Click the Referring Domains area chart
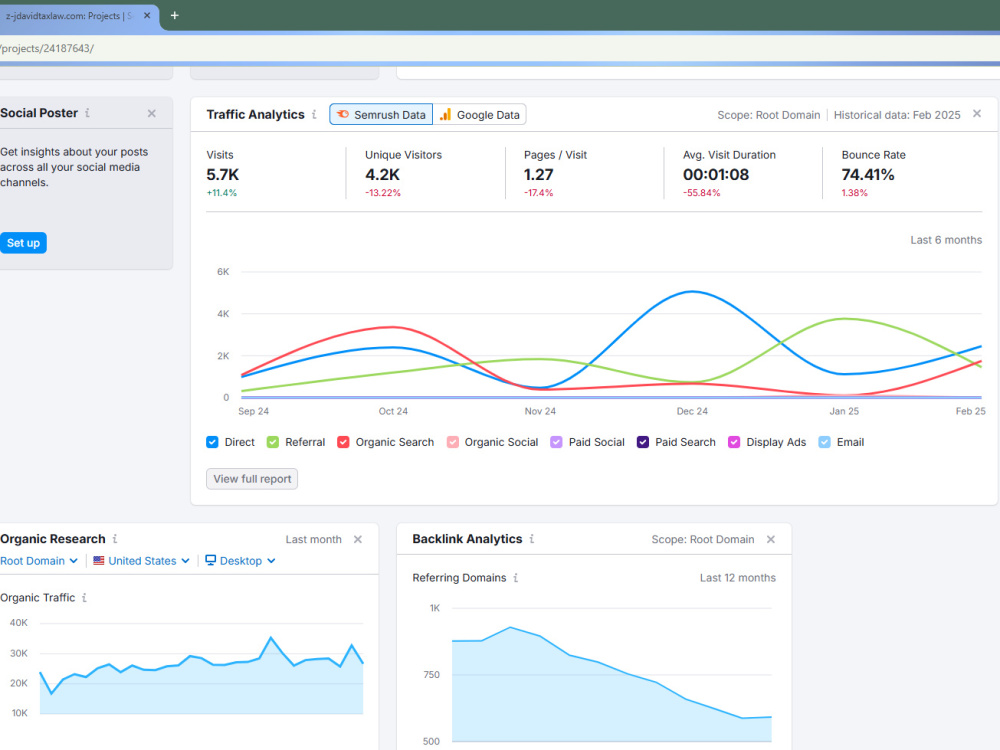This screenshot has height=750, width=1000. tap(612, 684)
